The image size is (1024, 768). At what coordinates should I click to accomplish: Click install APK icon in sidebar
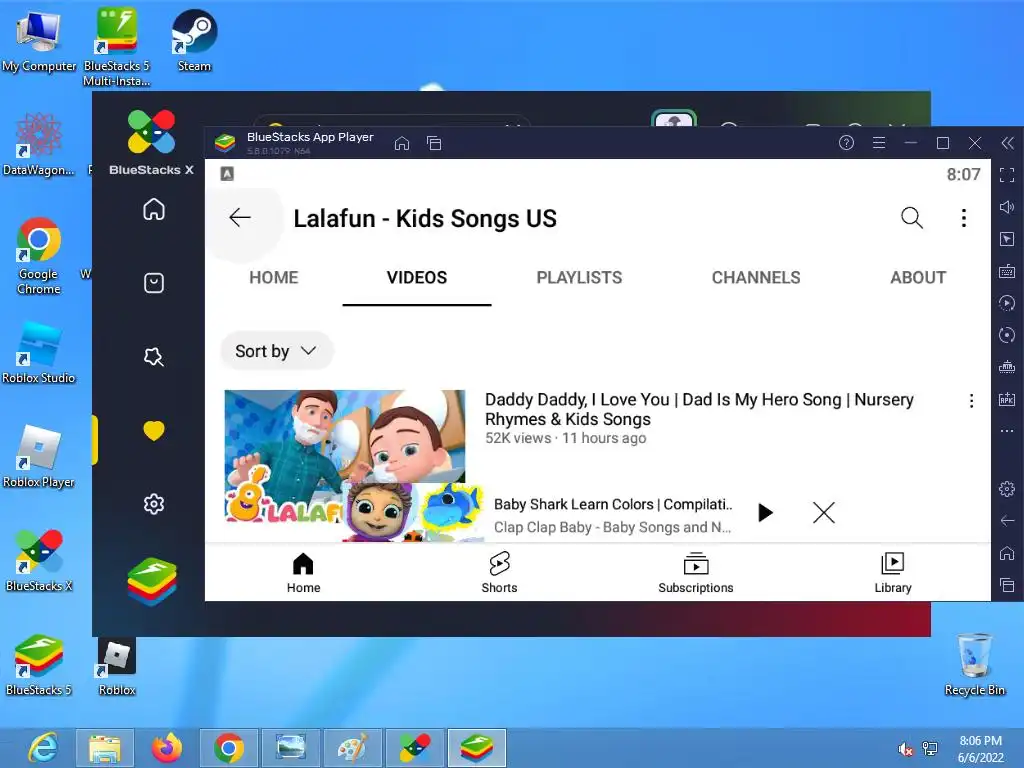1007,399
